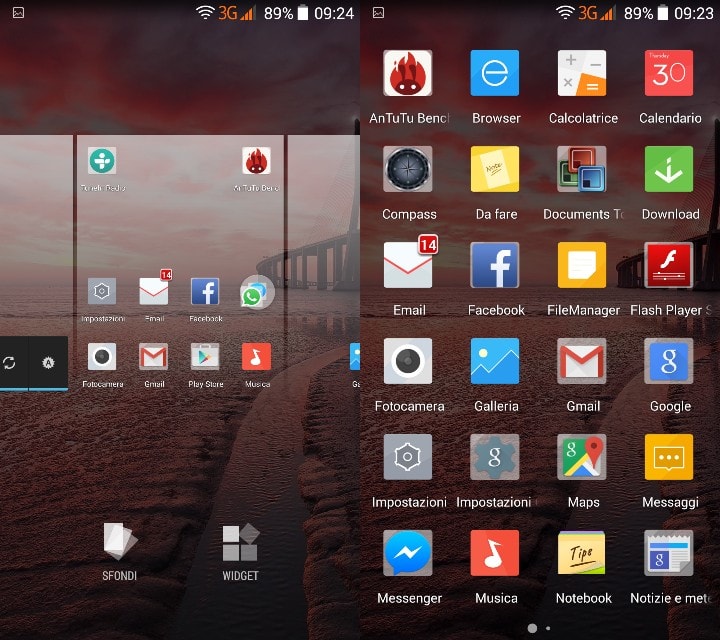Go to the second app drawer page dot
The image size is (720, 640).
[548, 628]
